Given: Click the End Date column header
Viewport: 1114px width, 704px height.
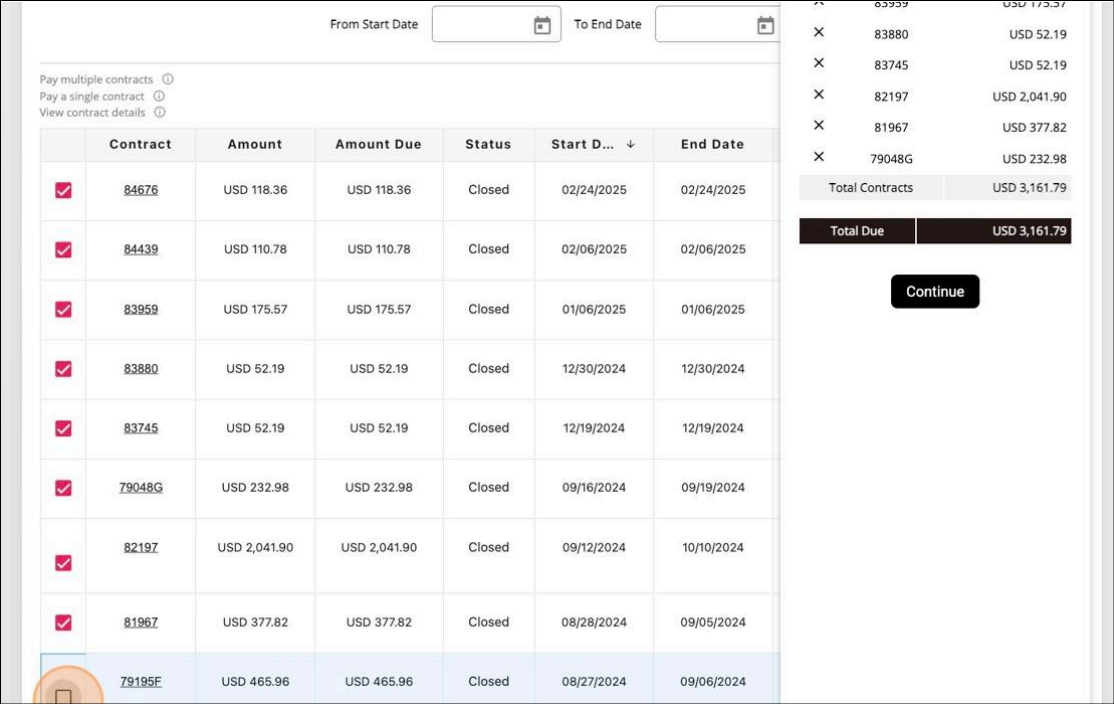Looking at the screenshot, I should 712,144.
